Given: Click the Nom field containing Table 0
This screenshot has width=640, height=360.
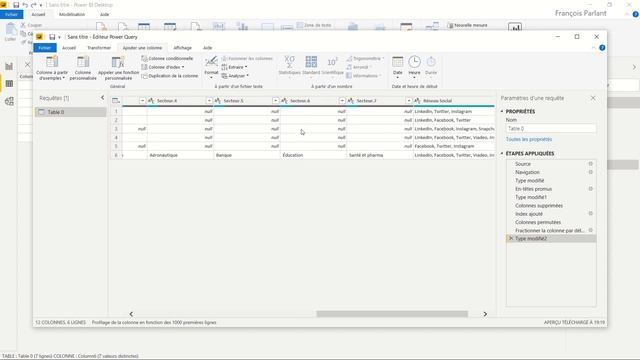Looking at the screenshot, I should coord(551,129).
